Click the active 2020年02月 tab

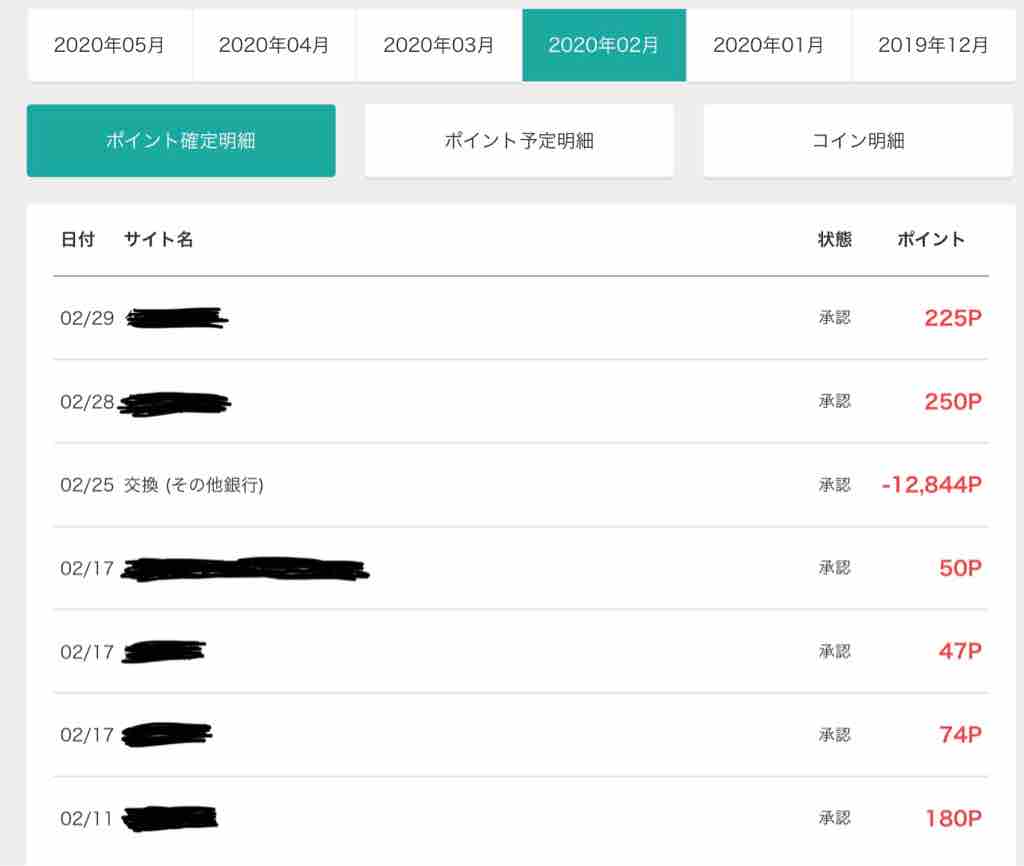point(604,45)
